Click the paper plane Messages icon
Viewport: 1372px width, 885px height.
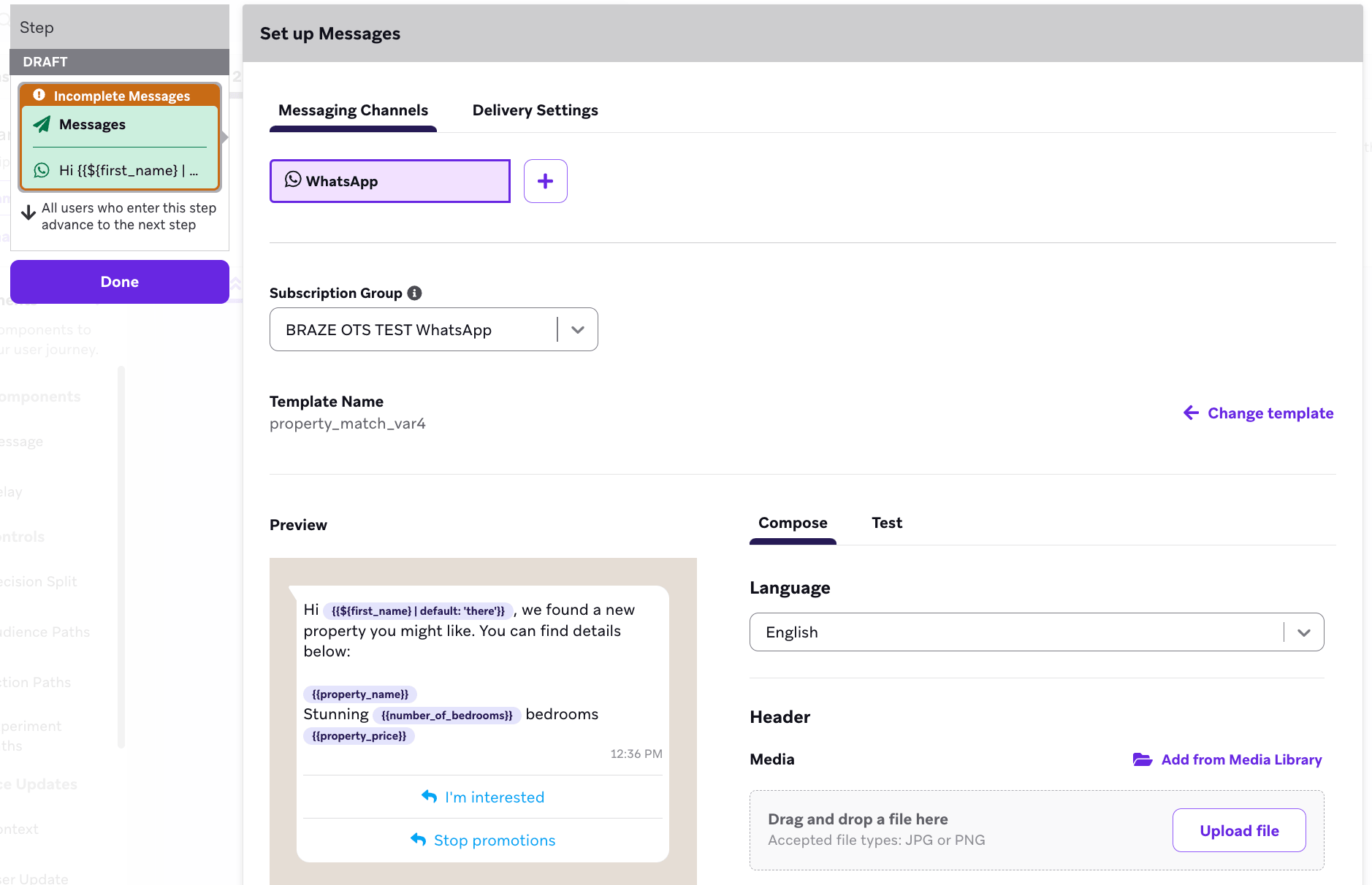tap(42, 124)
